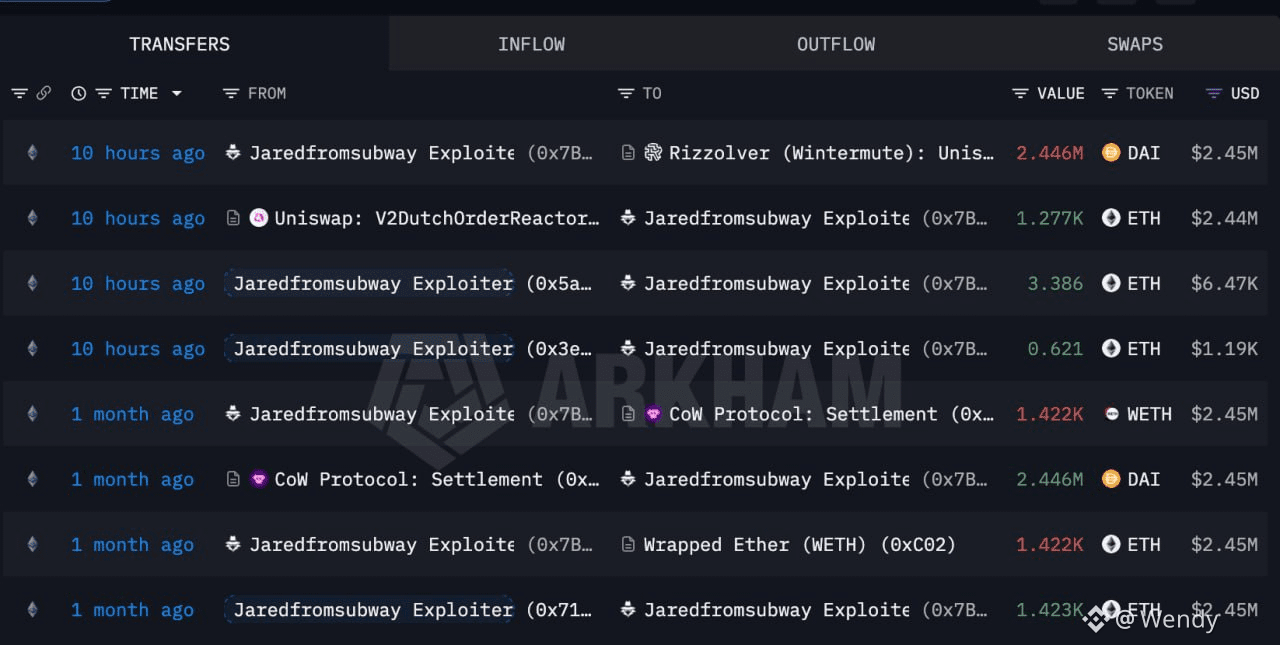
Task: Open the OUTFLOW tab
Action: pyautogui.click(x=835, y=44)
